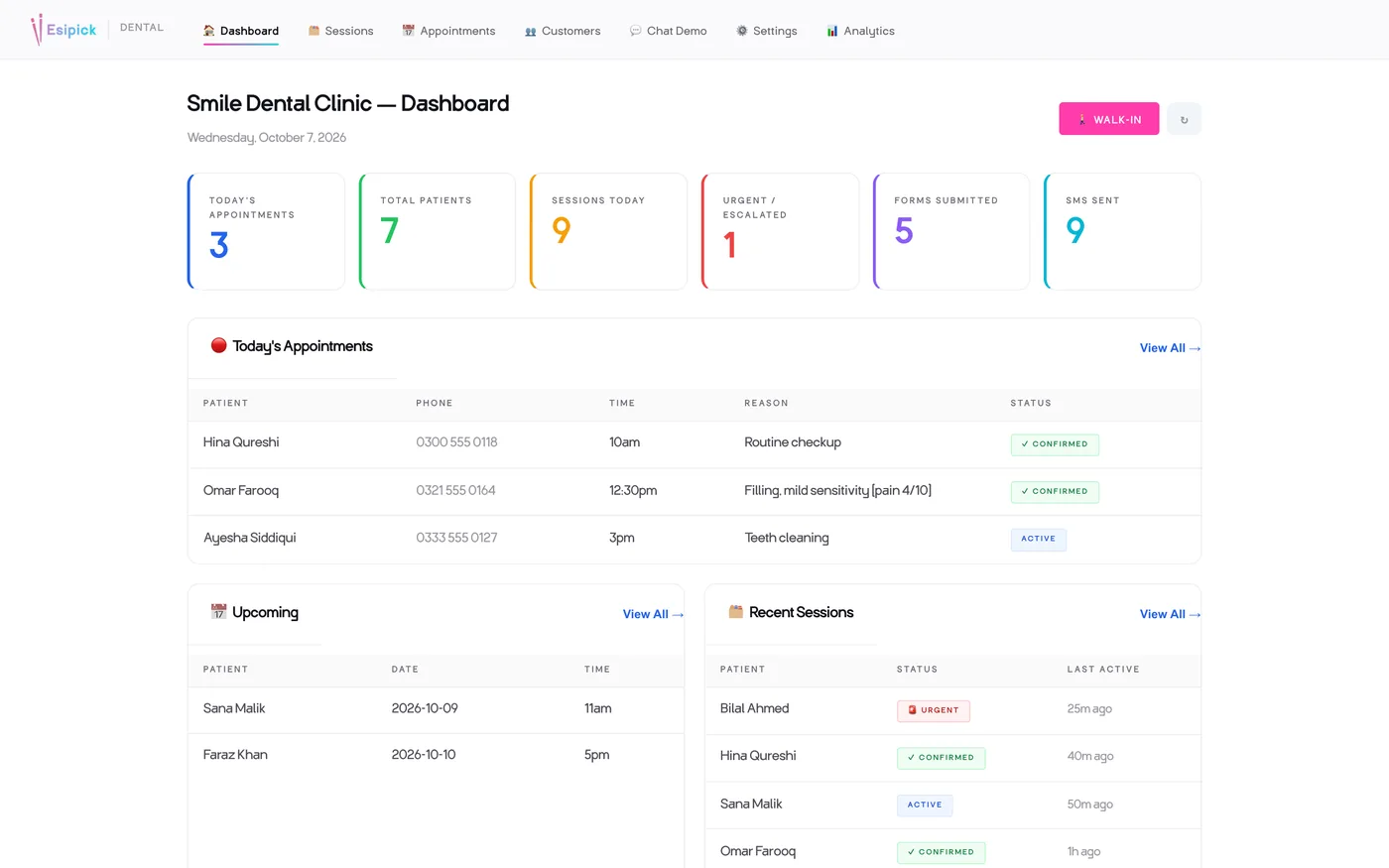Click the Routine checkup reason
The image size is (1389, 868).
(x=793, y=442)
